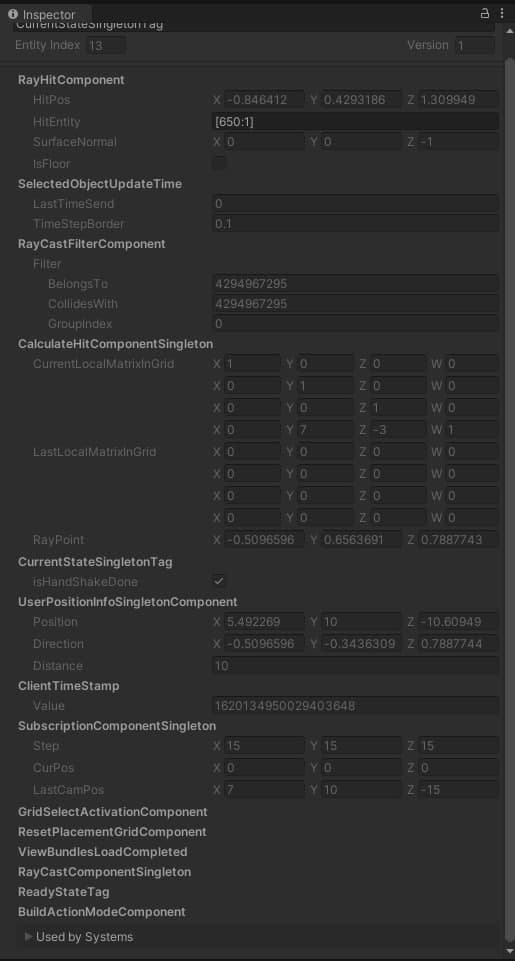Toggle the IsFloor checkbox

point(219,163)
